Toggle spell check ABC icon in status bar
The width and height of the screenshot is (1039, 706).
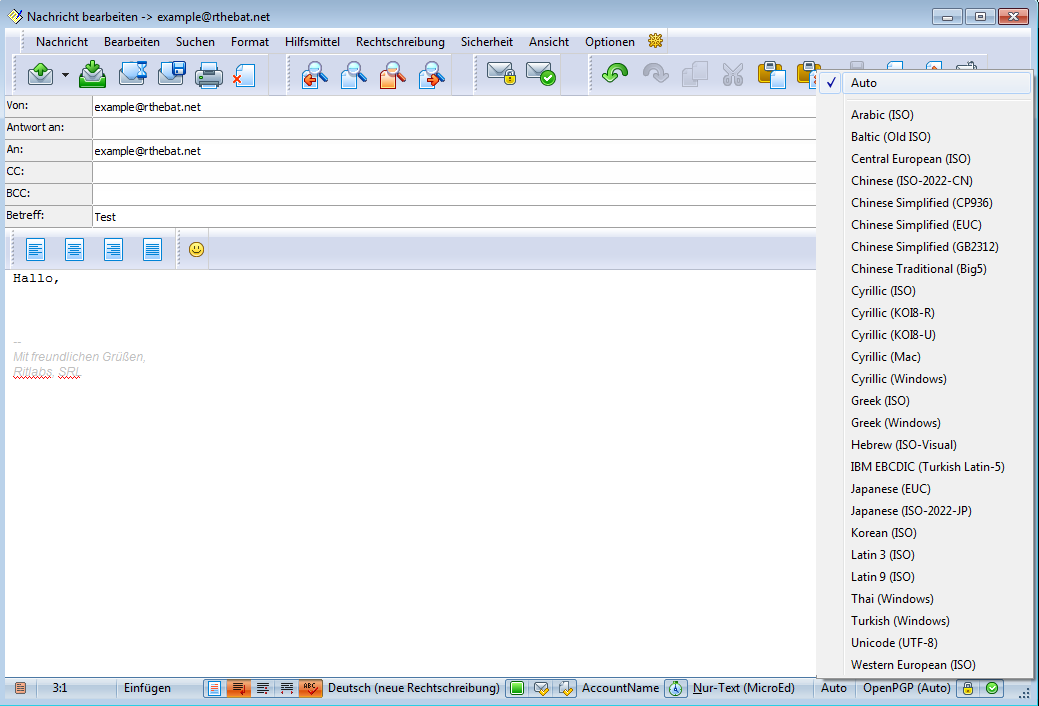pyautogui.click(x=310, y=688)
